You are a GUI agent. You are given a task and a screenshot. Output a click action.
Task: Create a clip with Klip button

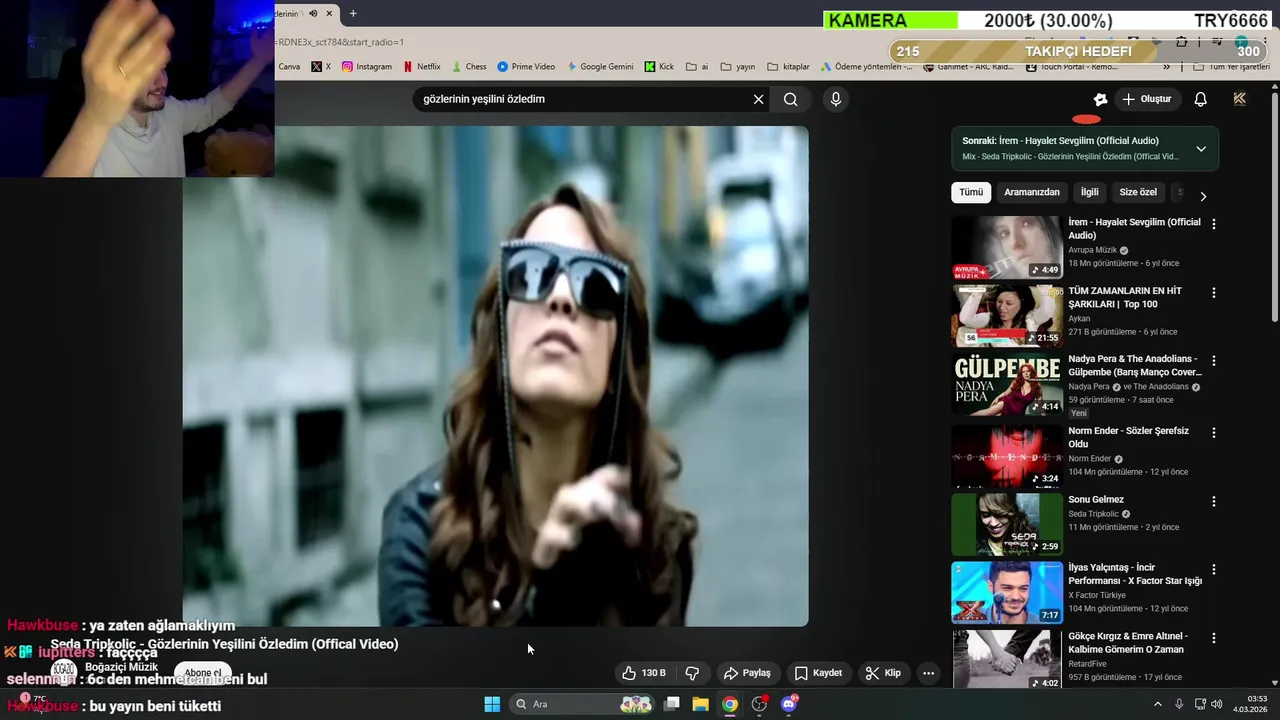click(x=883, y=673)
